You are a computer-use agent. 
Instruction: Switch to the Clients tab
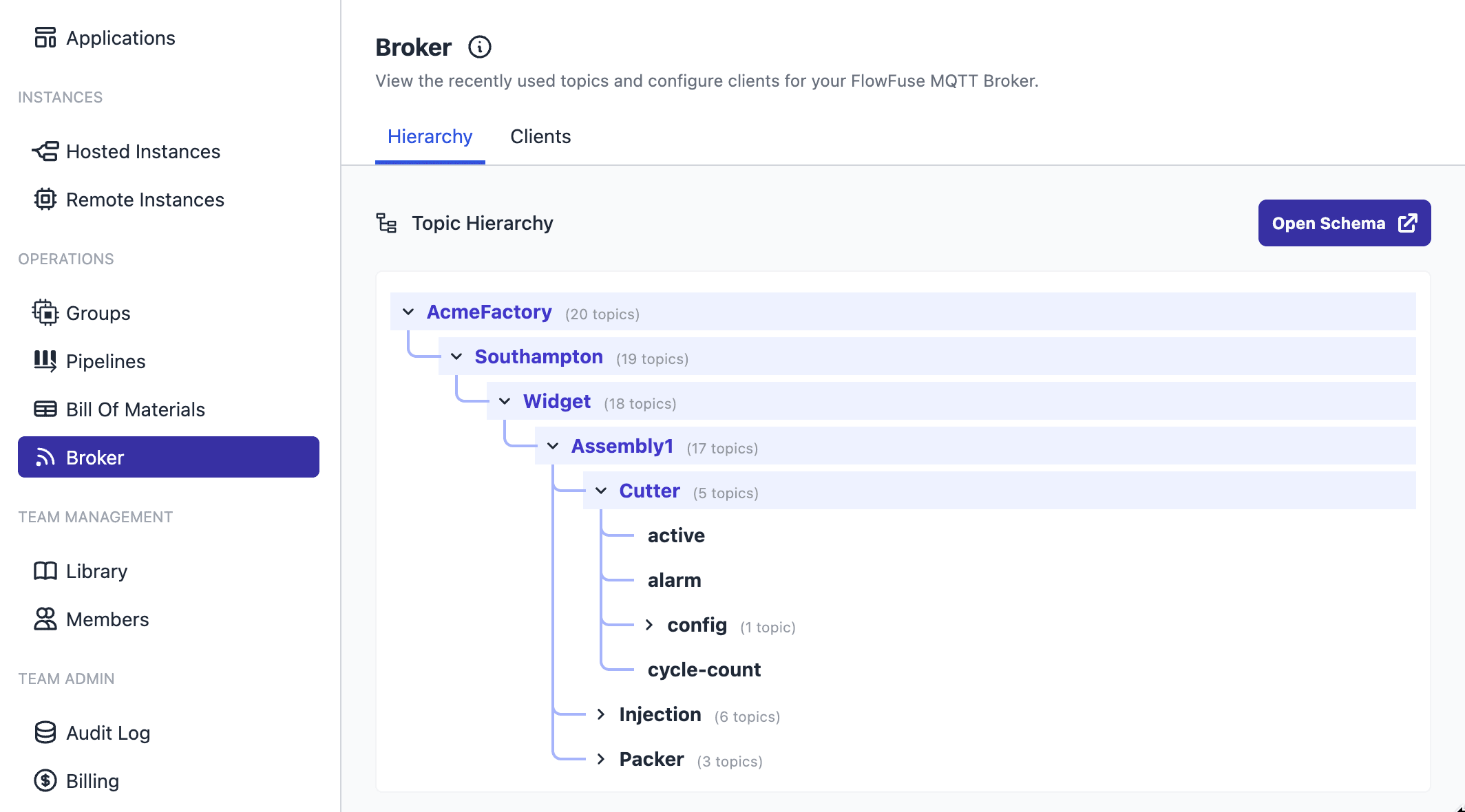coord(540,136)
